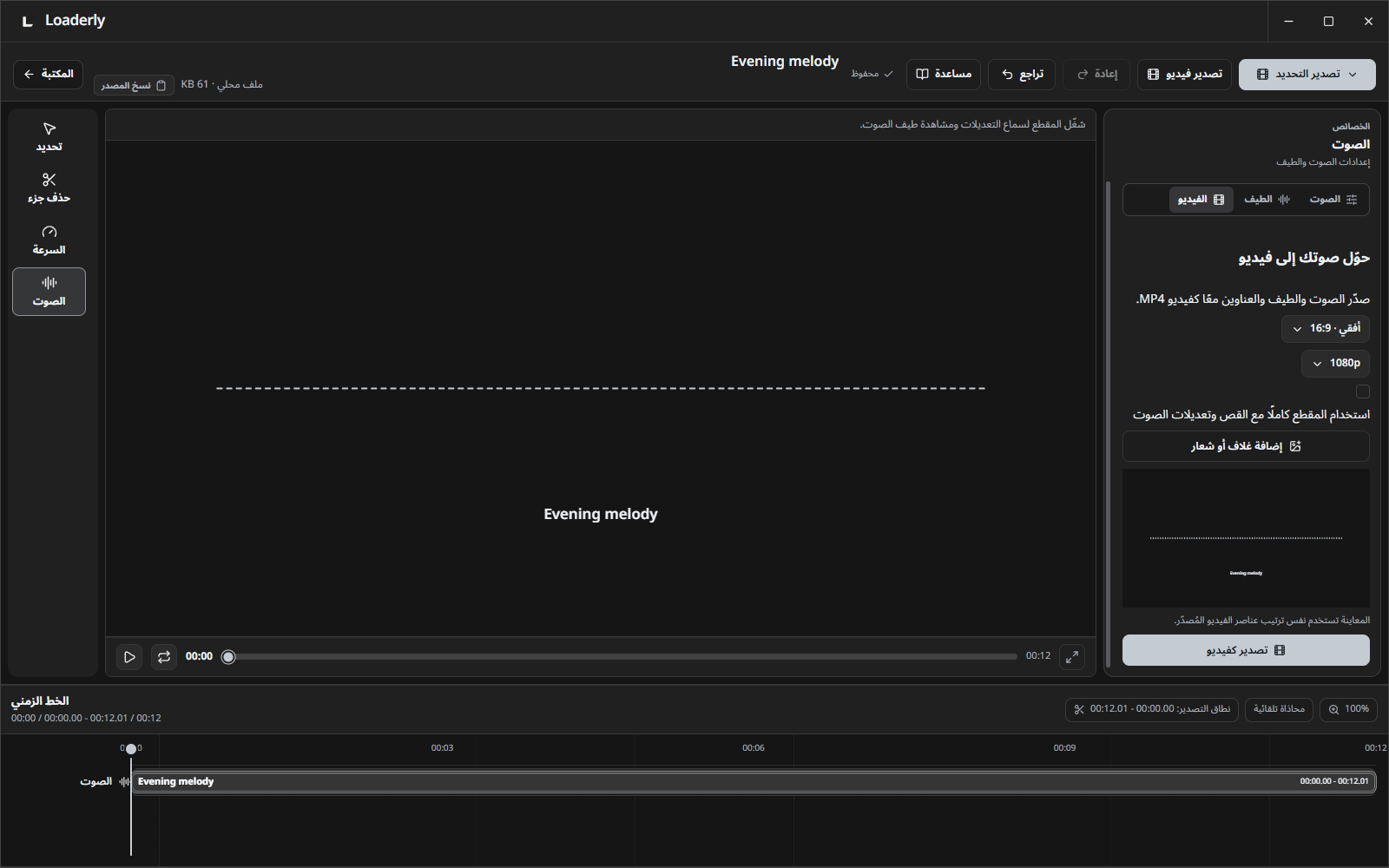The image size is (1389, 868).
Task: Activate the الصوت audio tool in sidebar
Action: pos(49,292)
